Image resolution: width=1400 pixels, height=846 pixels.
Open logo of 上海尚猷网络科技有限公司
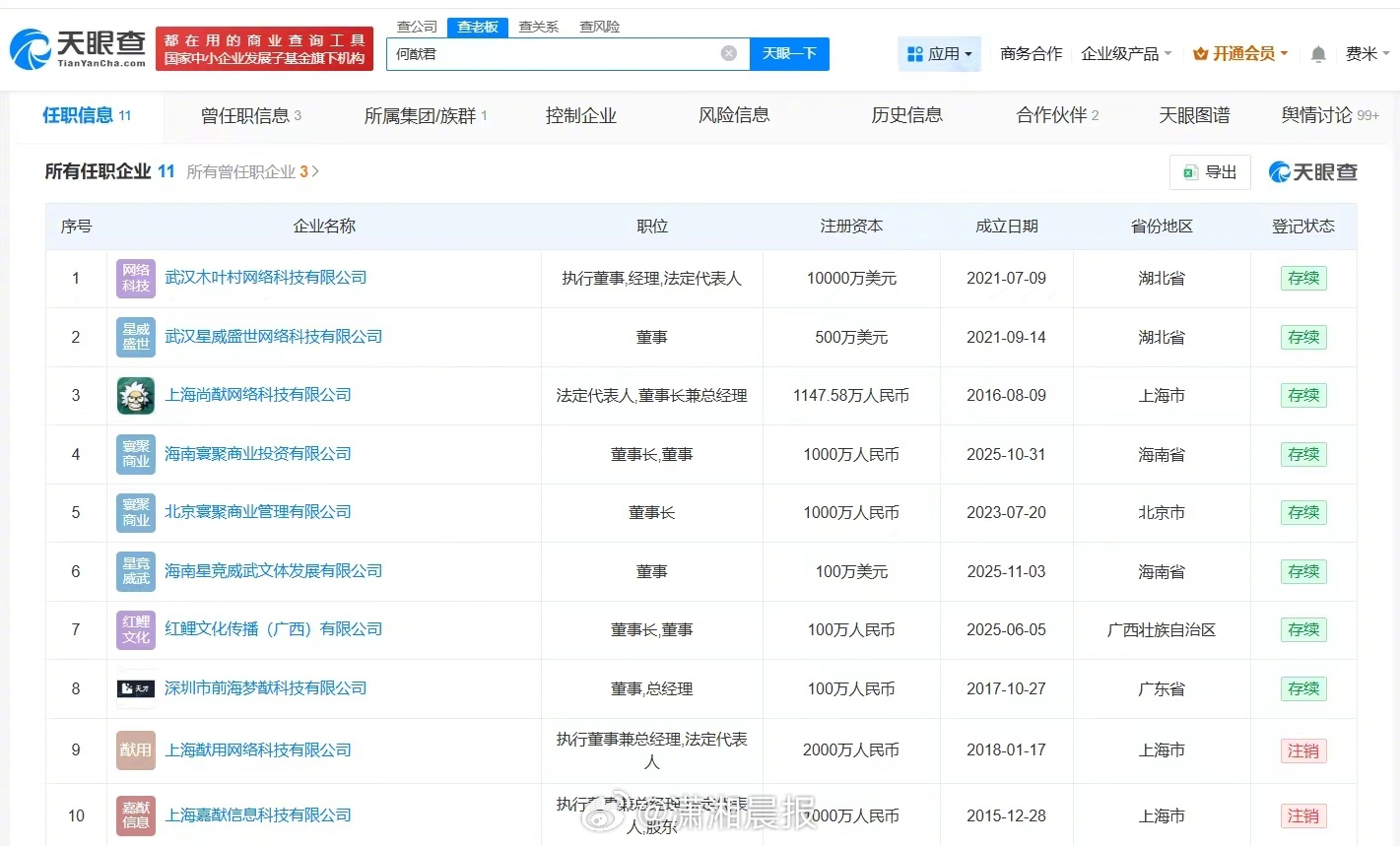click(x=136, y=395)
